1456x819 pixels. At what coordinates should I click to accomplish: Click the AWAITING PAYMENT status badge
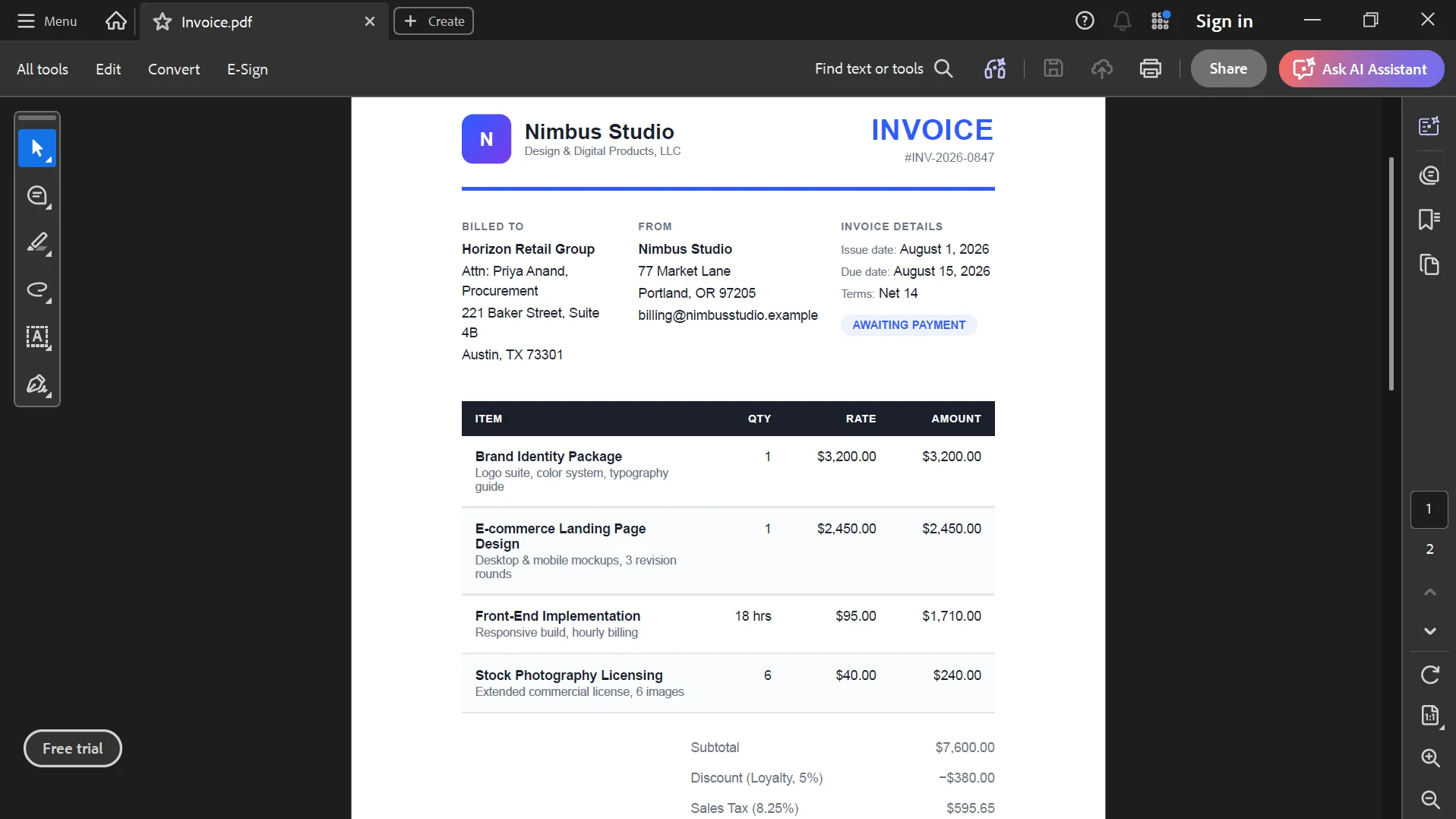pos(908,325)
